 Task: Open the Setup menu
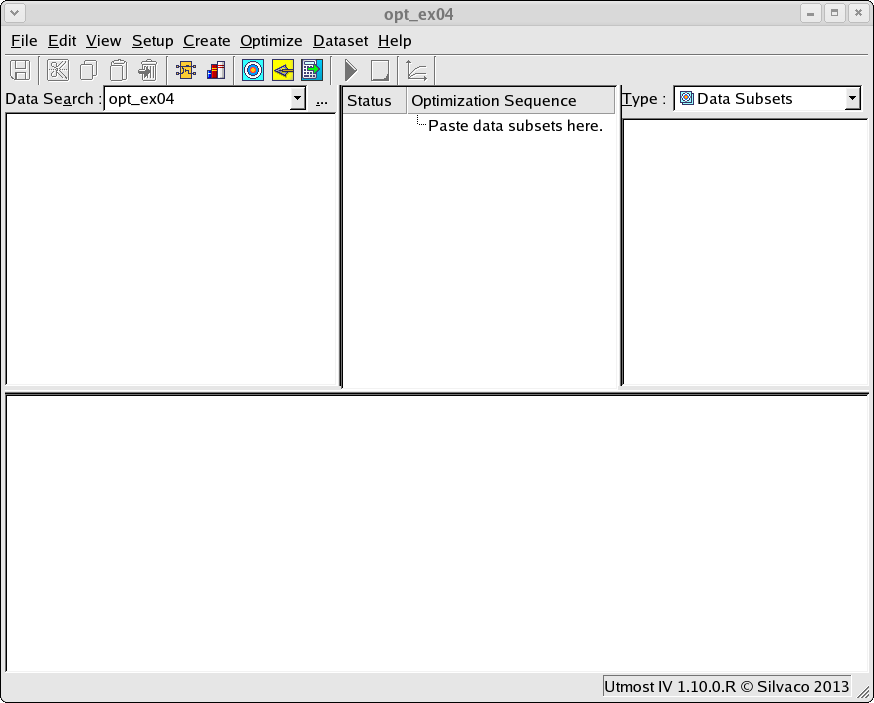(x=153, y=41)
